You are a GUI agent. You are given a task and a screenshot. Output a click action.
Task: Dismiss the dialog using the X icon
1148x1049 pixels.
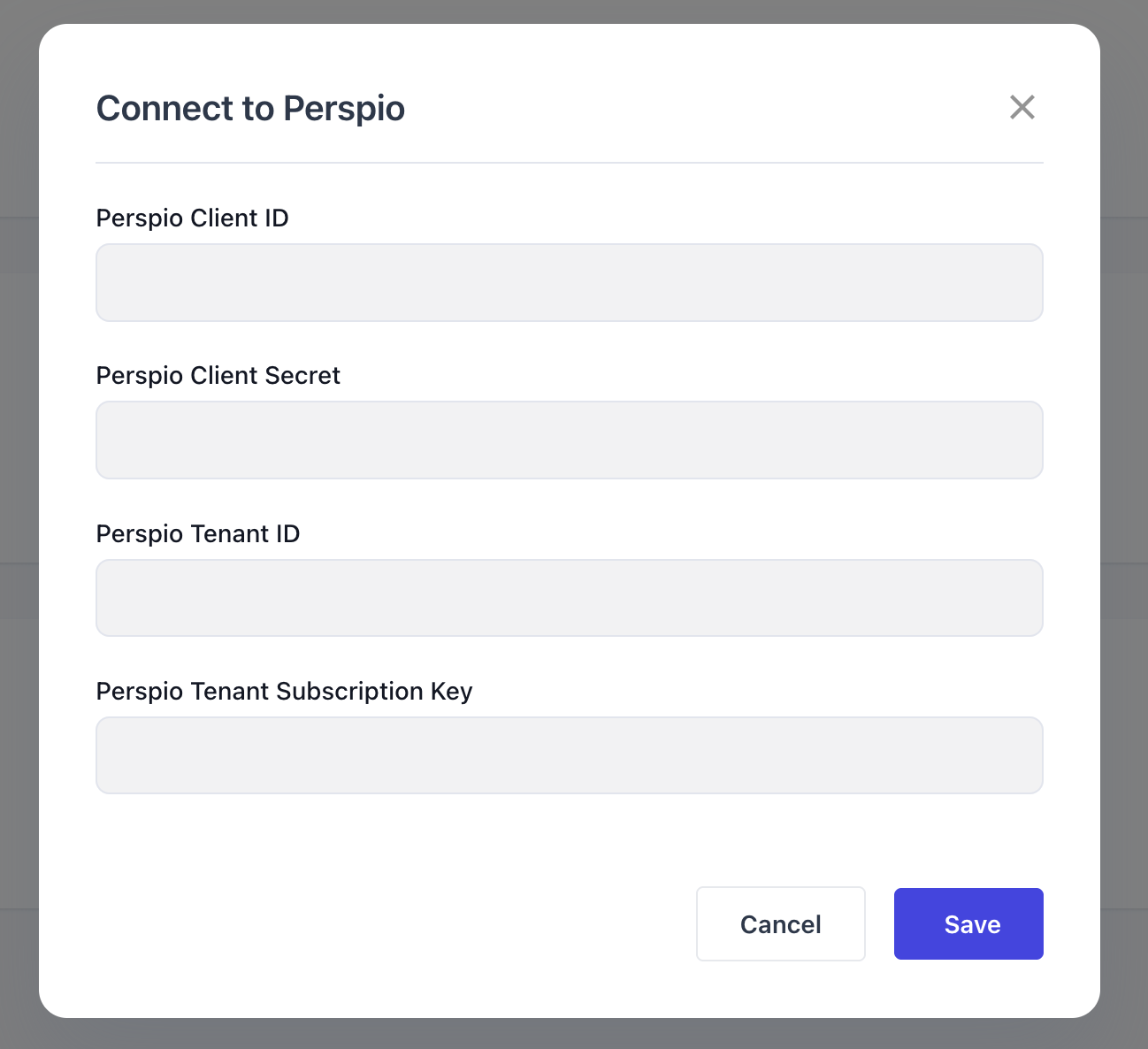tap(1022, 107)
